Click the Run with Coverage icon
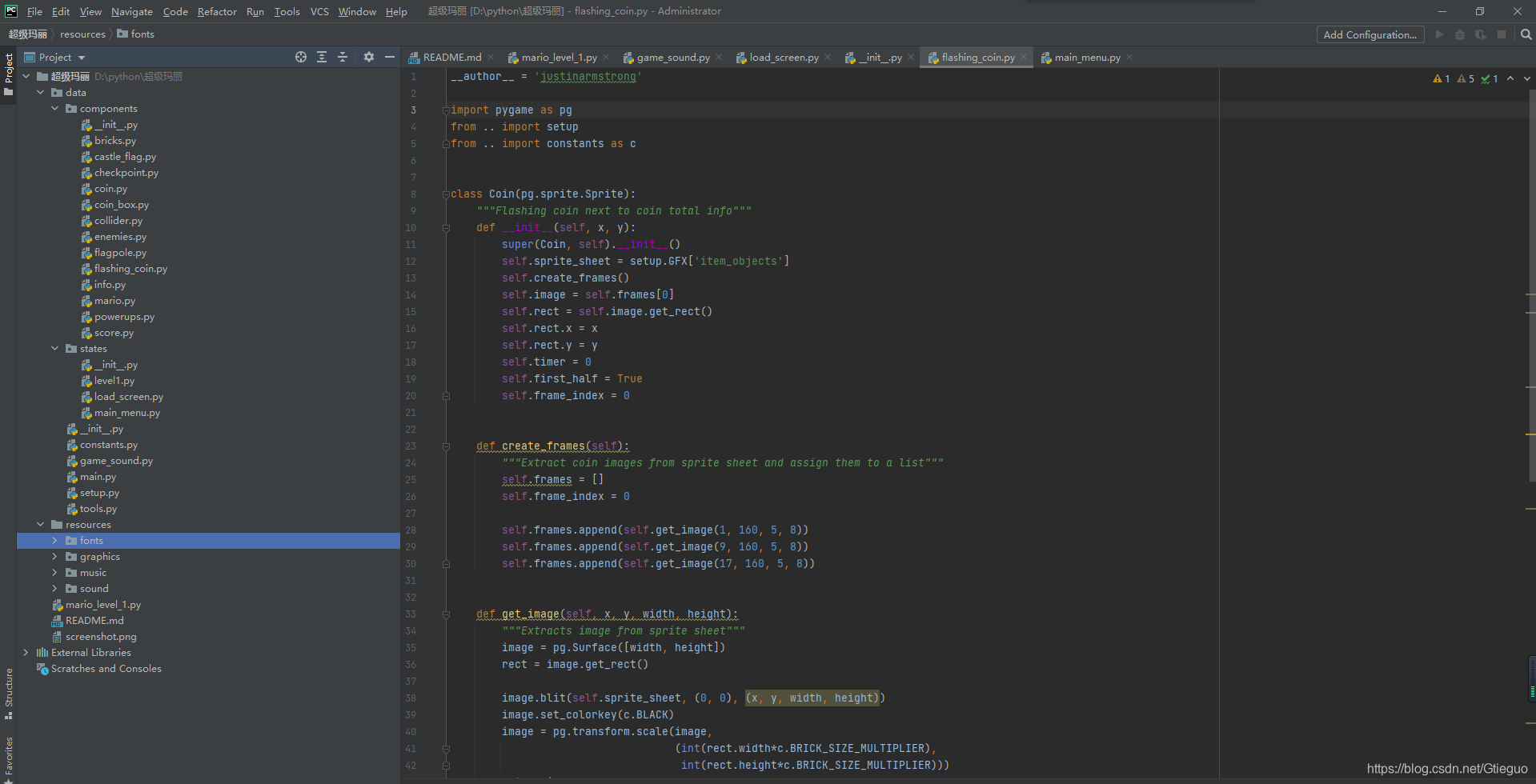This screenshot has width=1536, height=784. click(1481, 34)
